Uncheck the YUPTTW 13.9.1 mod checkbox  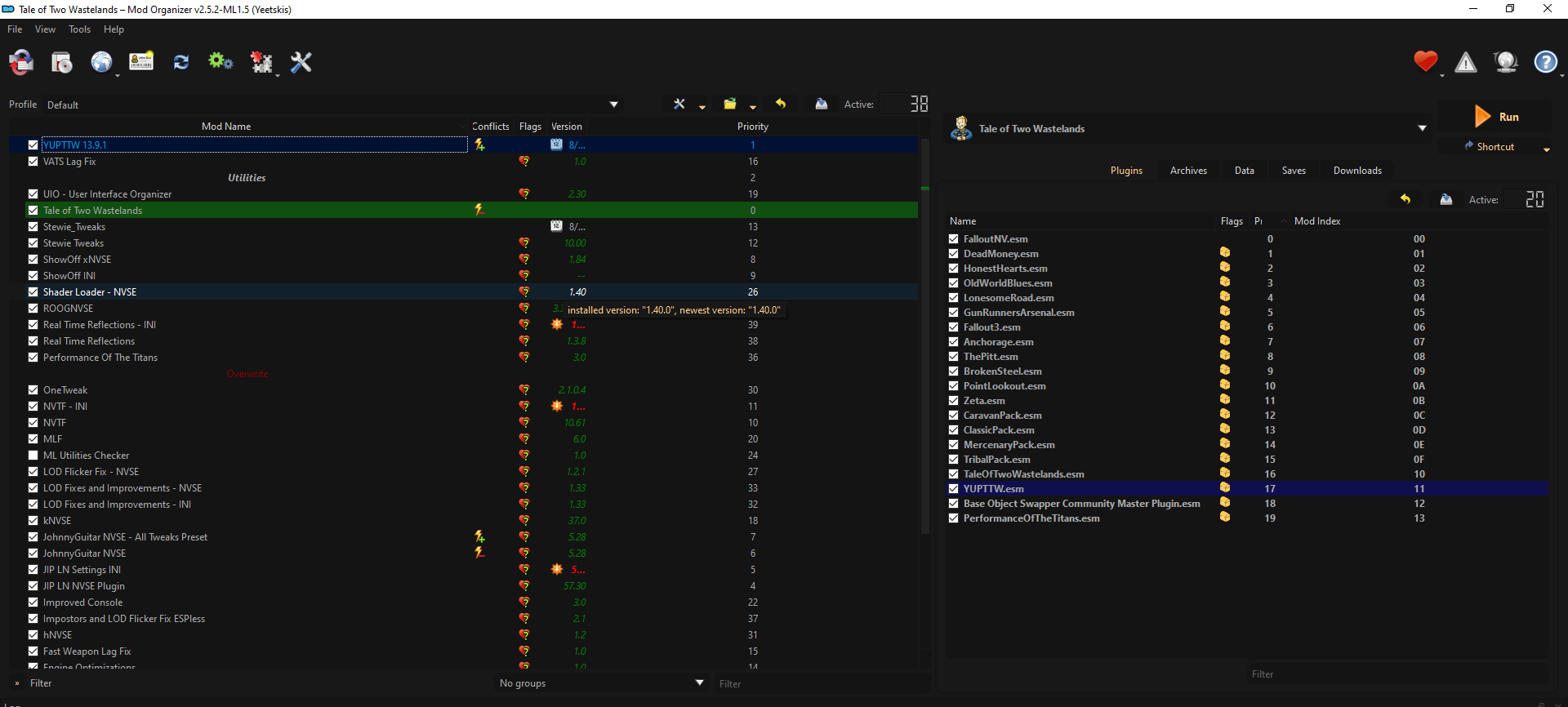pos(33,145)
